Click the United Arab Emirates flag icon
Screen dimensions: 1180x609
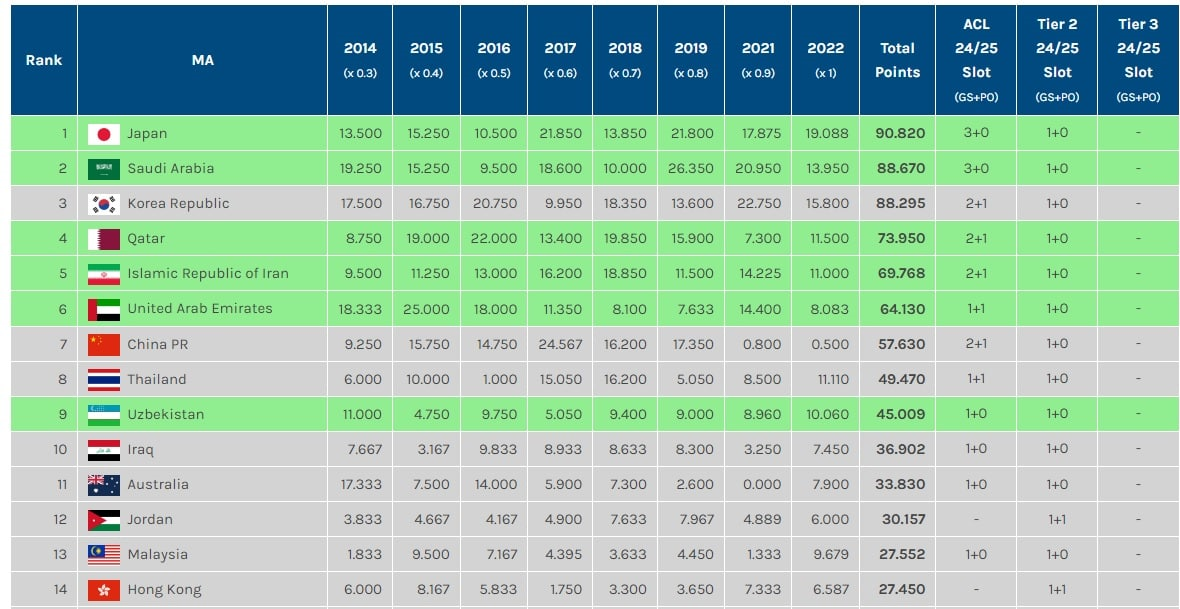point(104,309)
